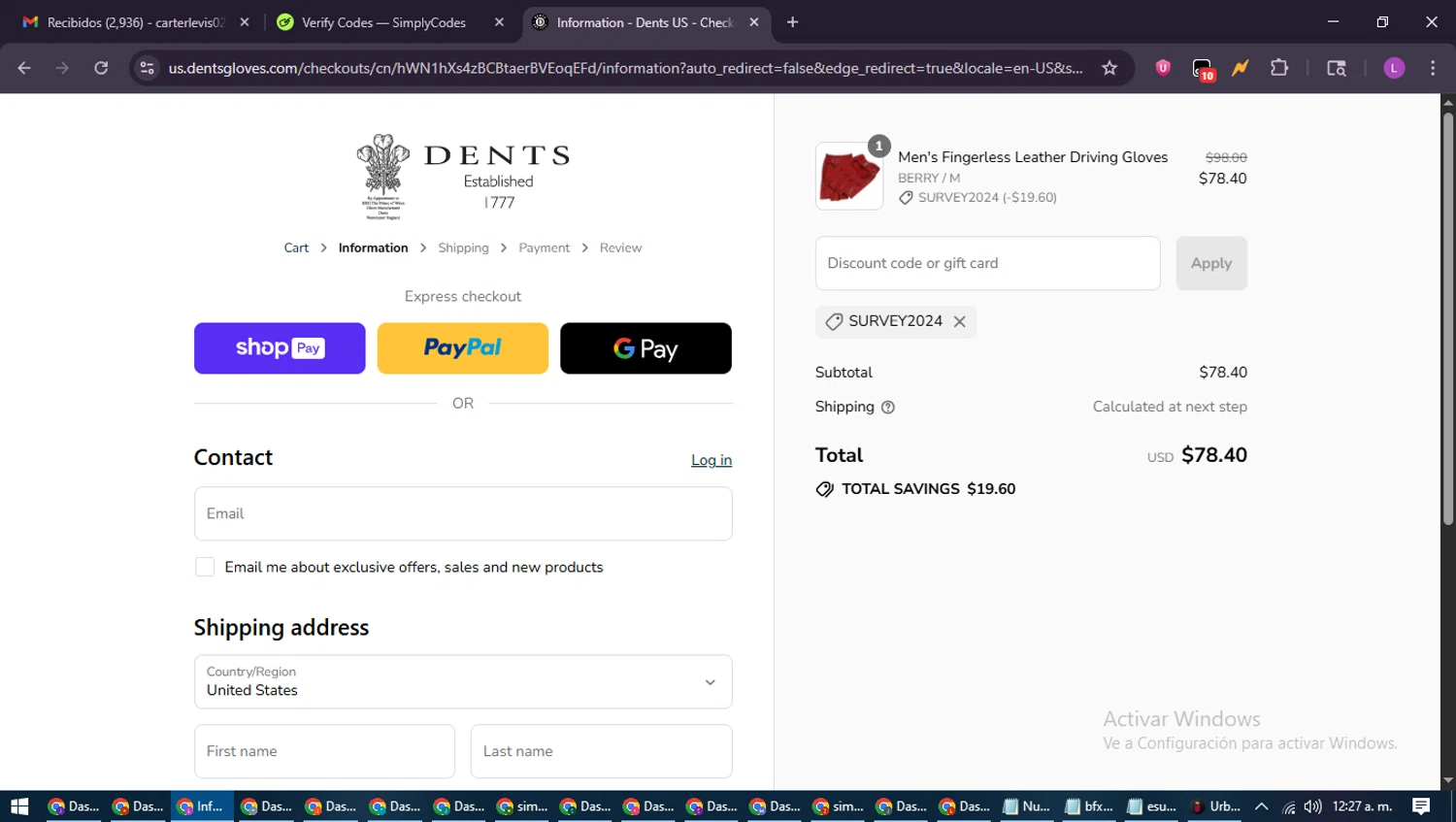Image resolution: width=1456 pixels, height=822 pixels.
Task: Bookmark this page with the star icon
Action: coord(1109,68)
